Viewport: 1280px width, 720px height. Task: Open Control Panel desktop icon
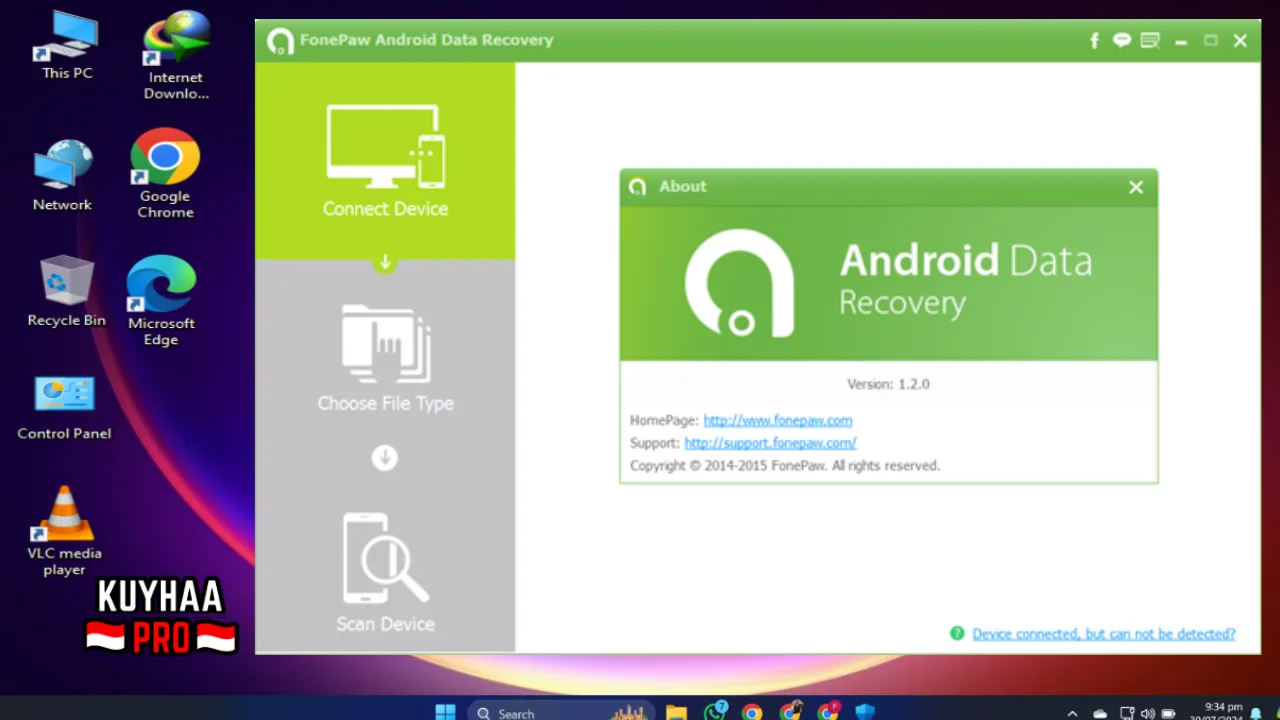64,407
